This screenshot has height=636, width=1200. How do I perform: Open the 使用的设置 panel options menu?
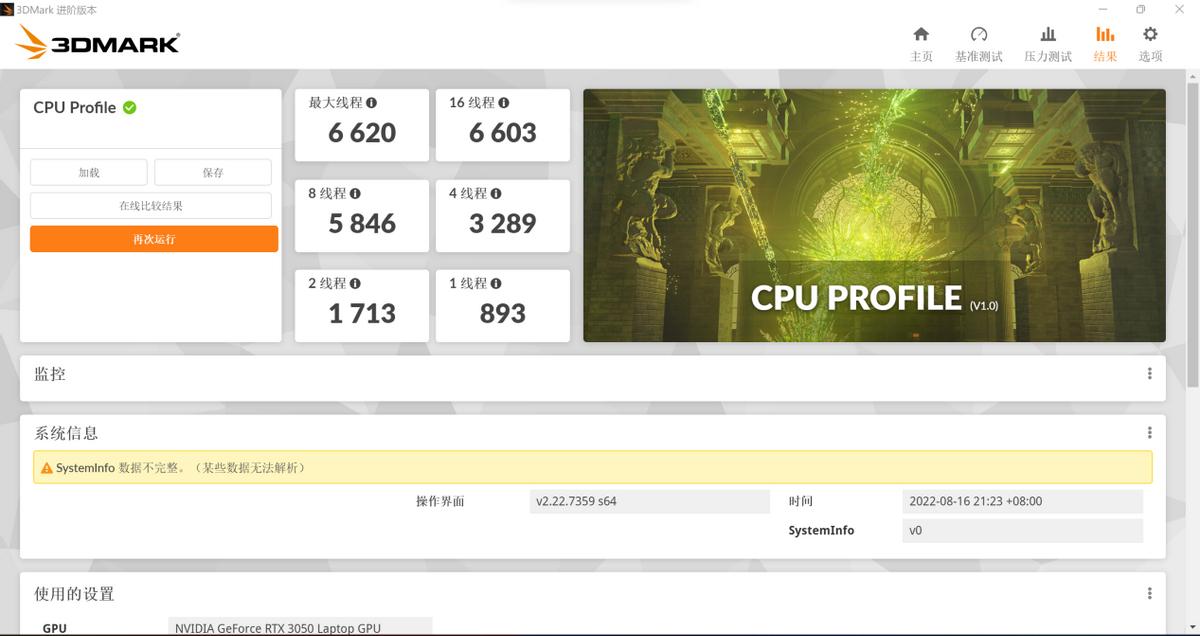click(x=1148, y=593)
